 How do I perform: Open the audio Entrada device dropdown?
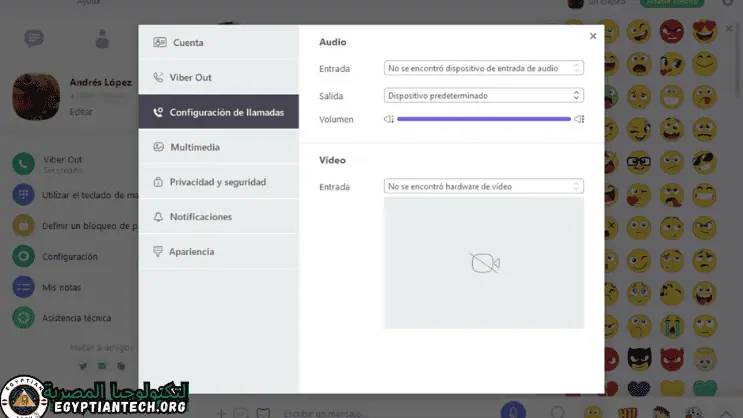[483, 68]
